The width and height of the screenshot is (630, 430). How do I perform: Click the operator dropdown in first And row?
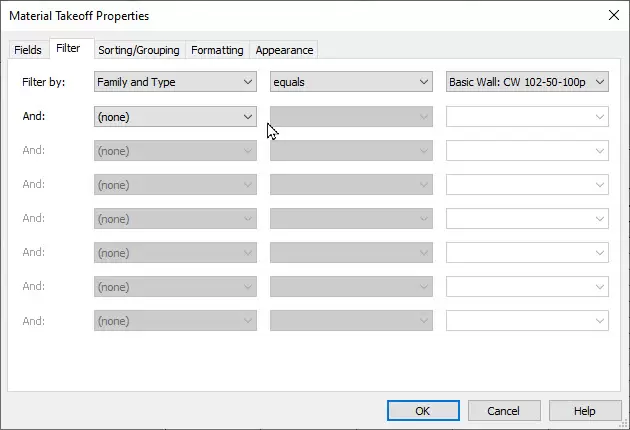(x=350, y=117)
